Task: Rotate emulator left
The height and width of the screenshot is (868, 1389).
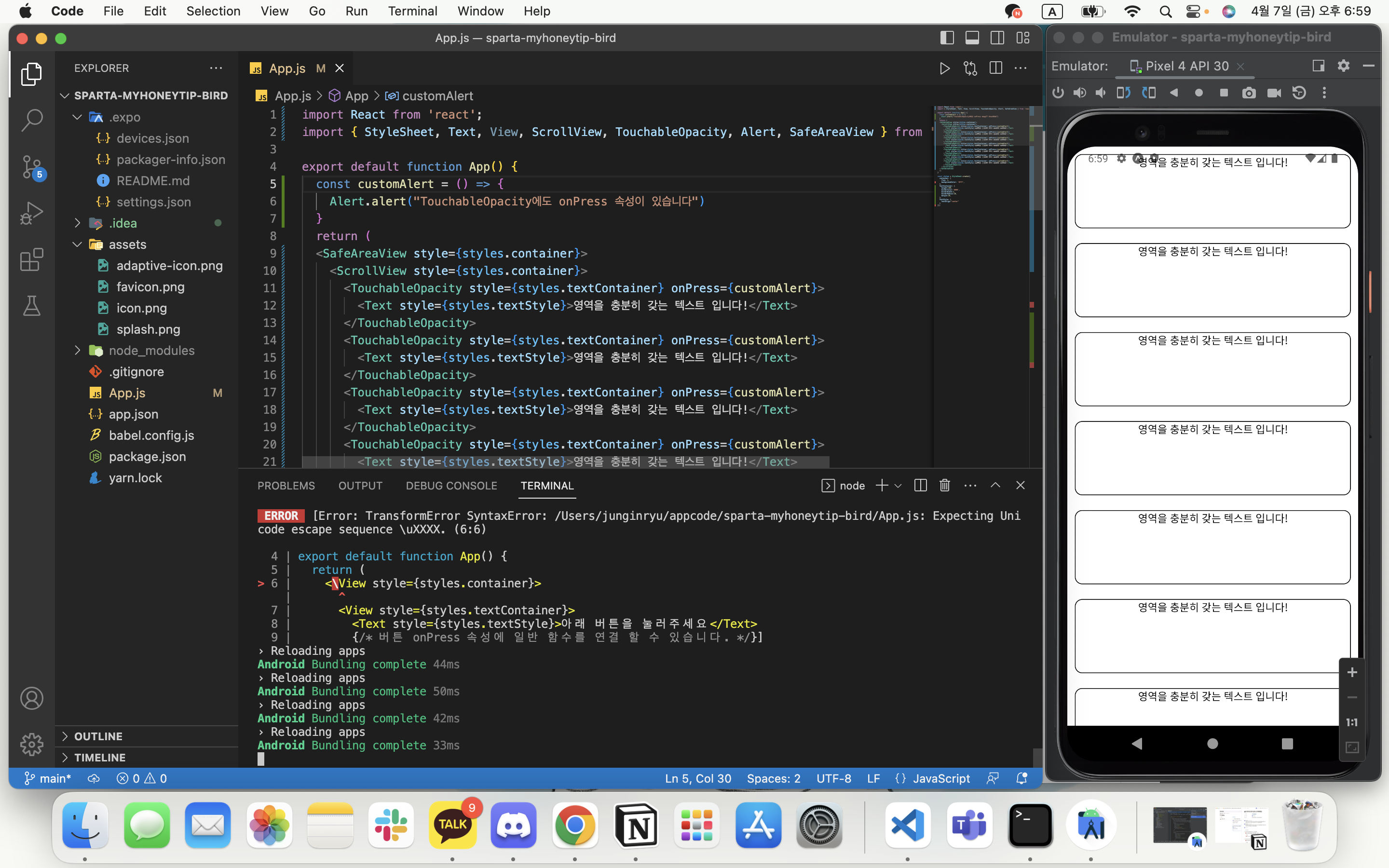Action: pyautogui.click(x=1123, y=93)
